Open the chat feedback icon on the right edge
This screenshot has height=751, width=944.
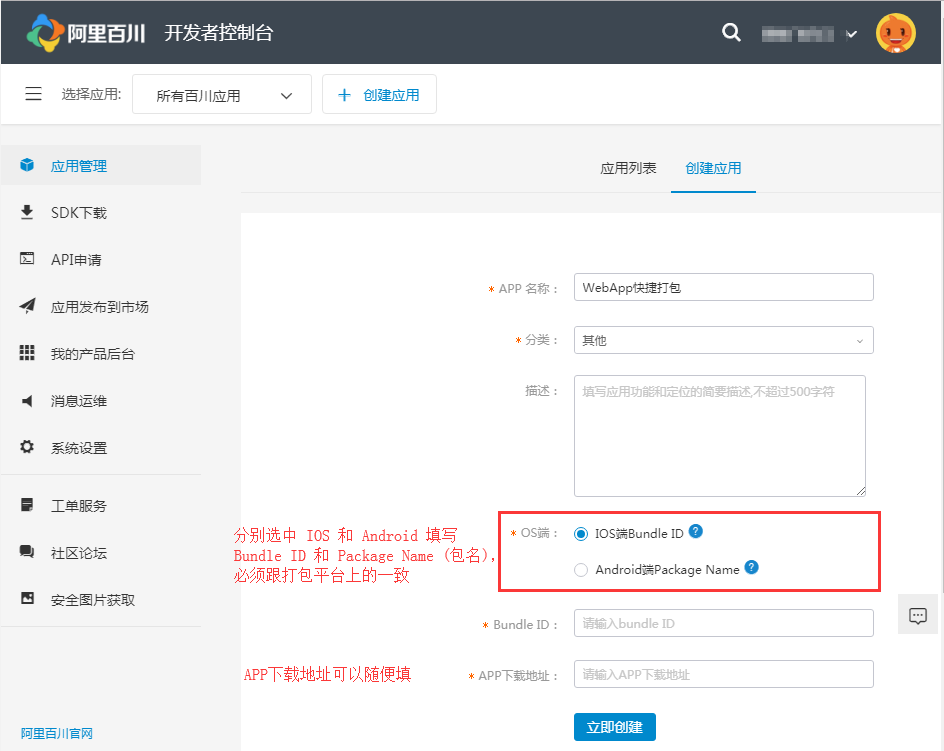pos(918,616)
